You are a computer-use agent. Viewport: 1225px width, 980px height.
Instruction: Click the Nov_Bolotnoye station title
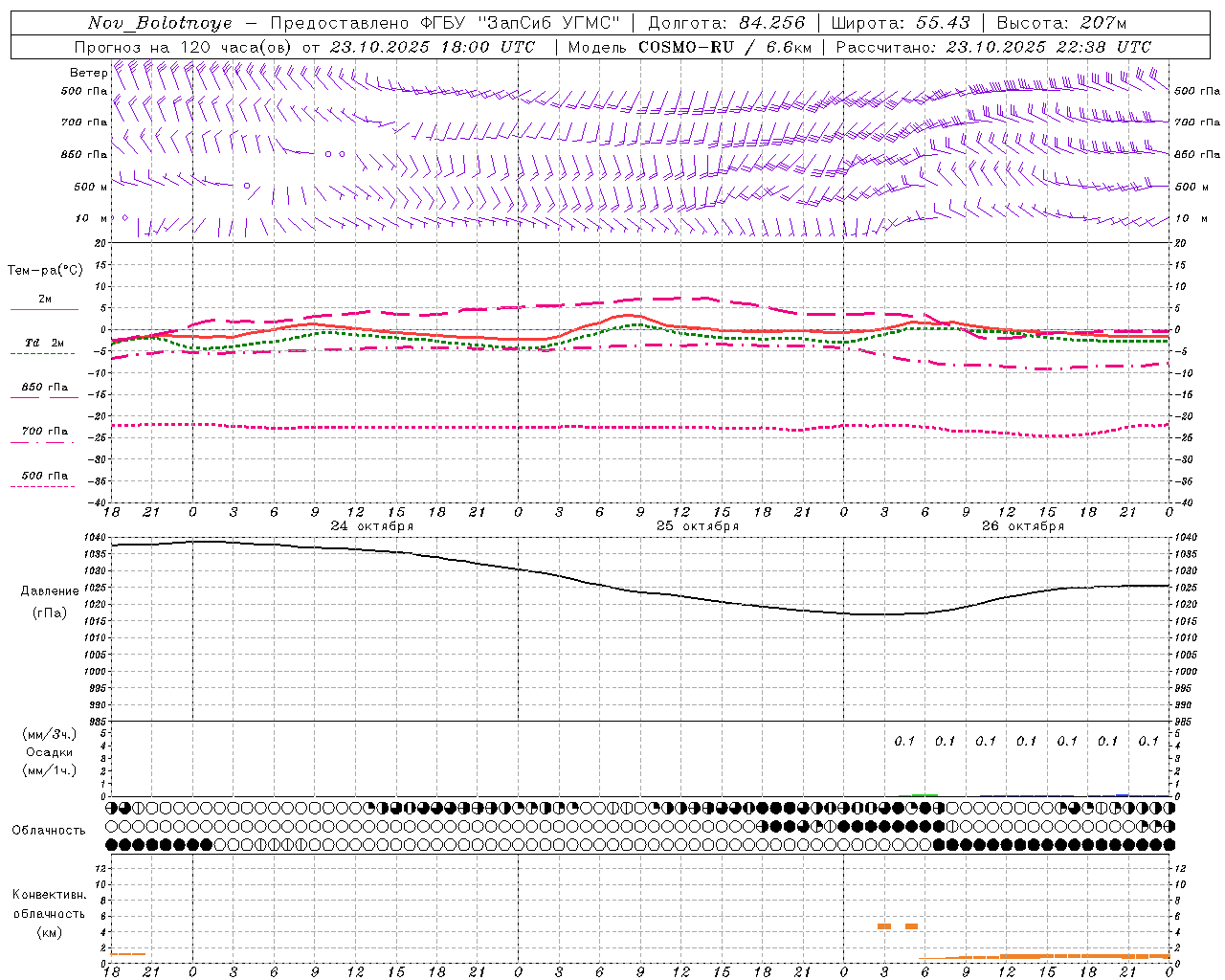160,23
